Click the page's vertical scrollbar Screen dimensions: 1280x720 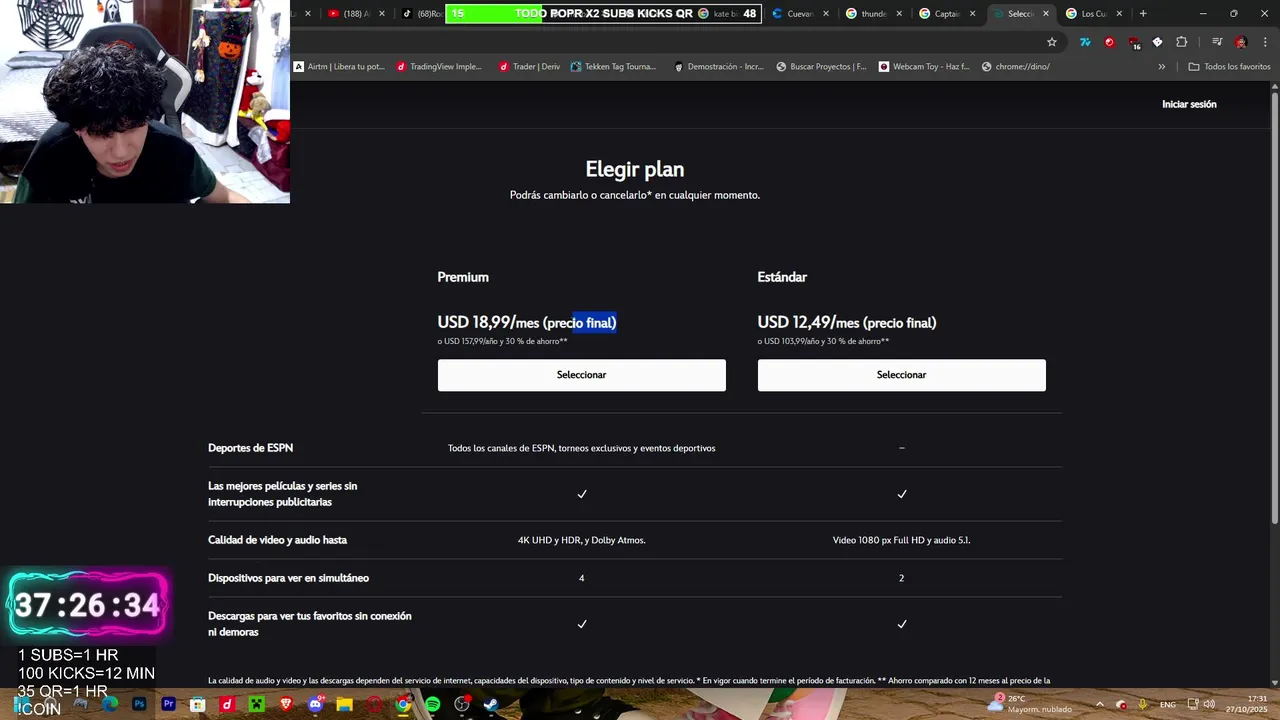(x=1274, y=310)
